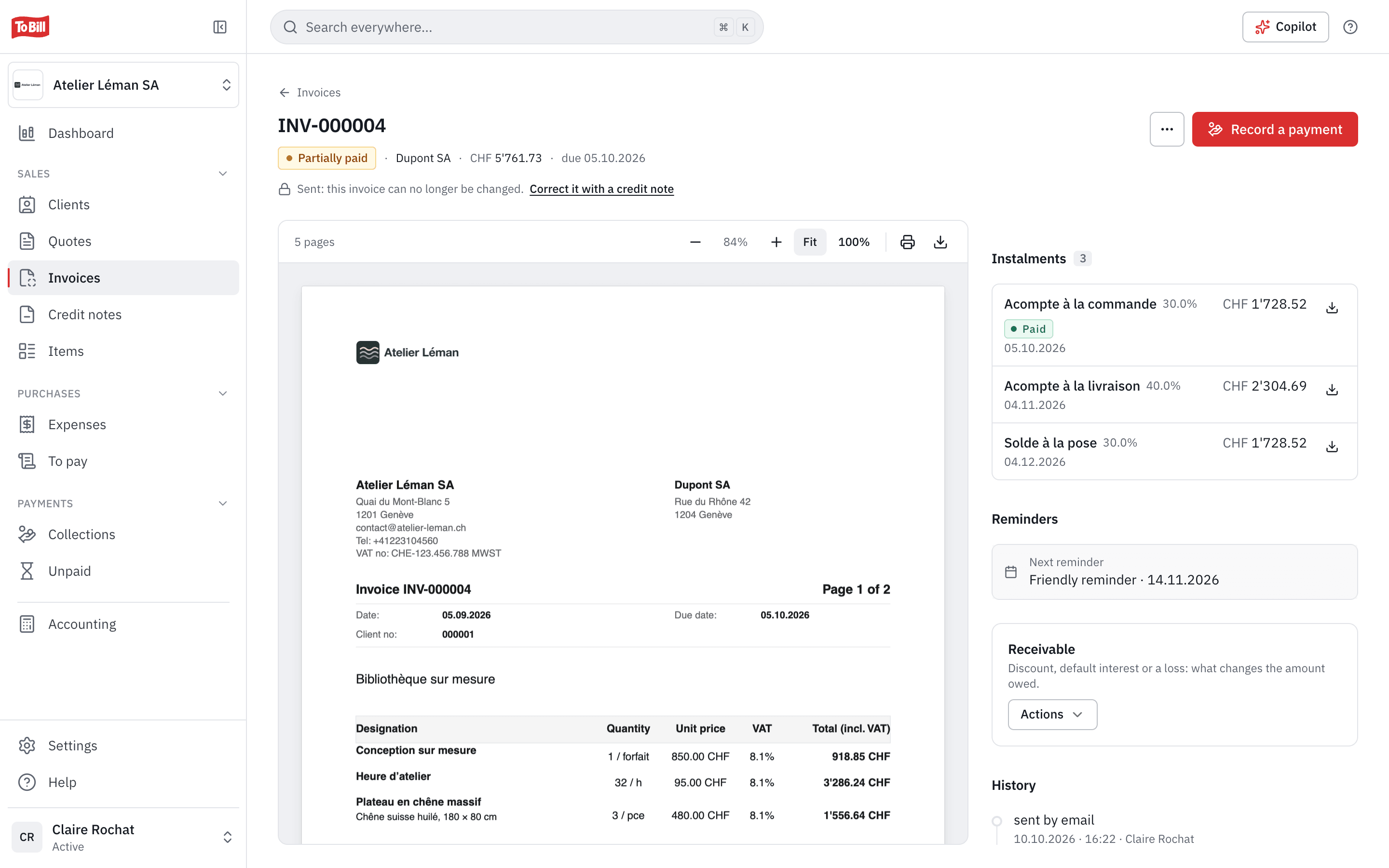
Task: Collapse the sidebar panel icon
Action: [220, 27]
